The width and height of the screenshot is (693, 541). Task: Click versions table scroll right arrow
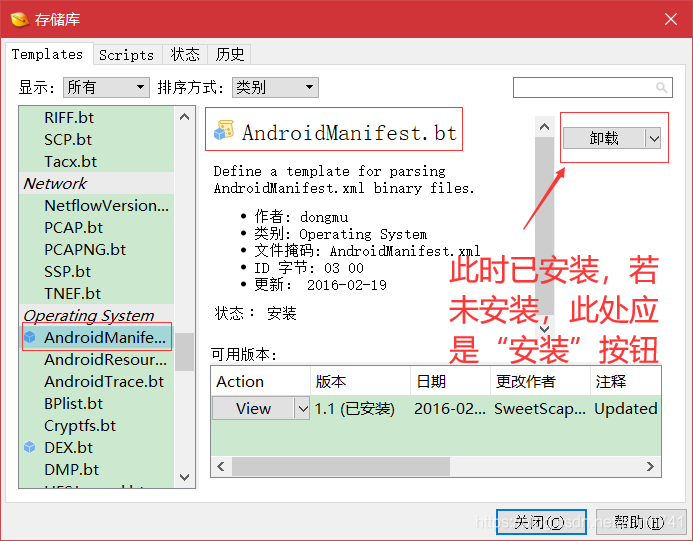click(650, 466)
